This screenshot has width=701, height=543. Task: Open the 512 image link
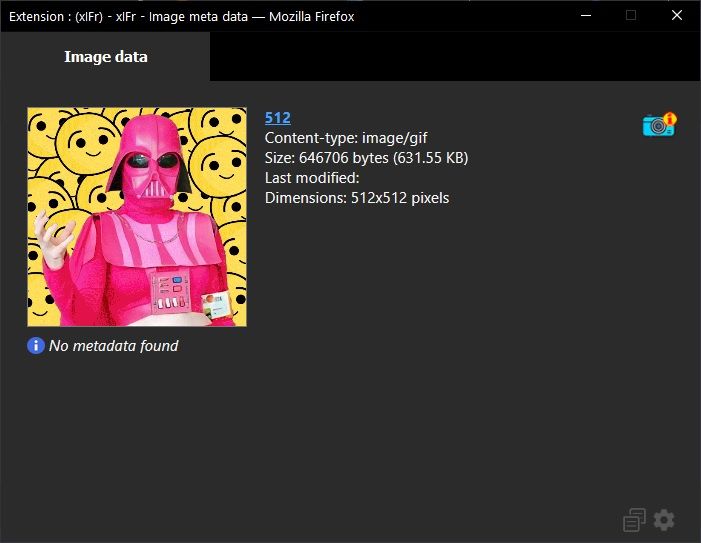pos(278,118)
